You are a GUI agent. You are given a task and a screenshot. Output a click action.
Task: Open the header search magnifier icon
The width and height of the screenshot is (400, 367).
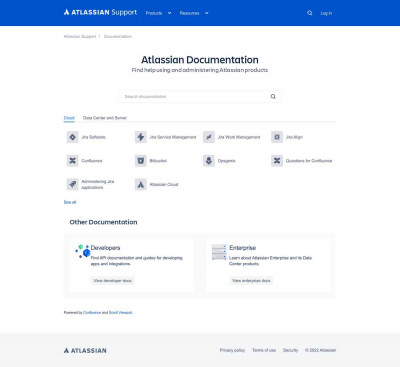pyautogui.click(x=310, y=13)
